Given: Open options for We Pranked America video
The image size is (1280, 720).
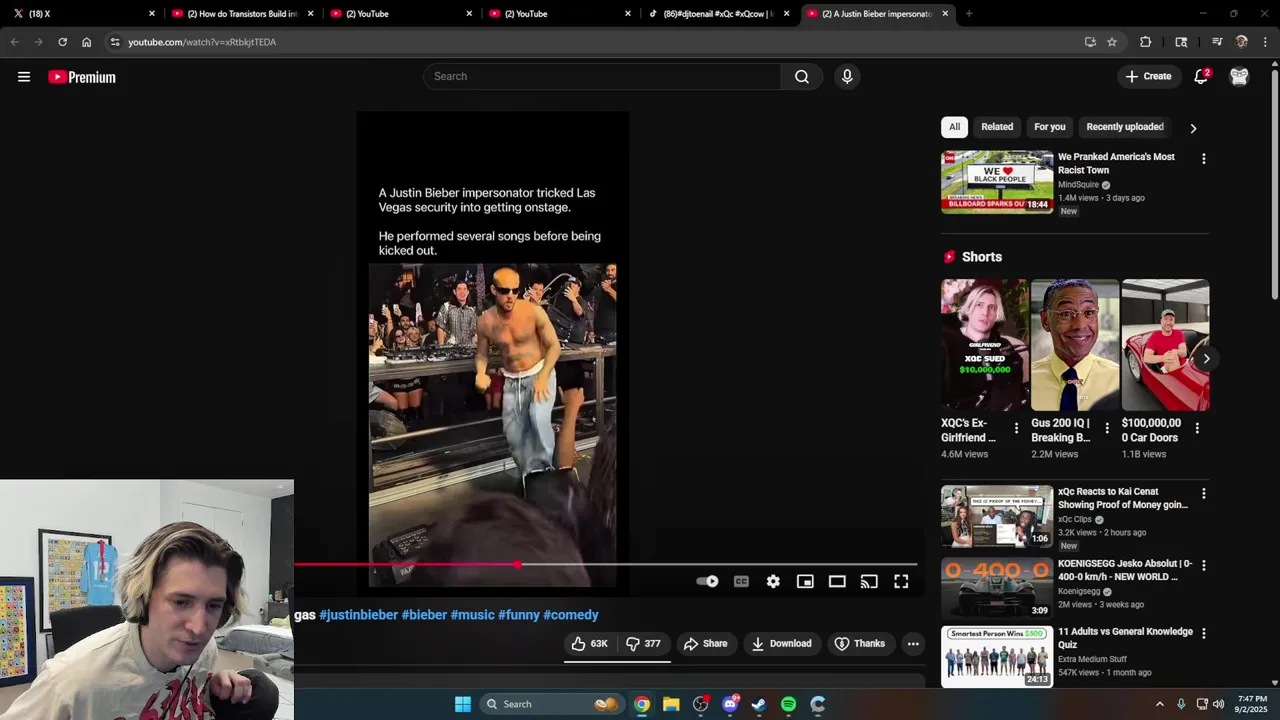Looking at the screenshot, I should pos(1203,159).
